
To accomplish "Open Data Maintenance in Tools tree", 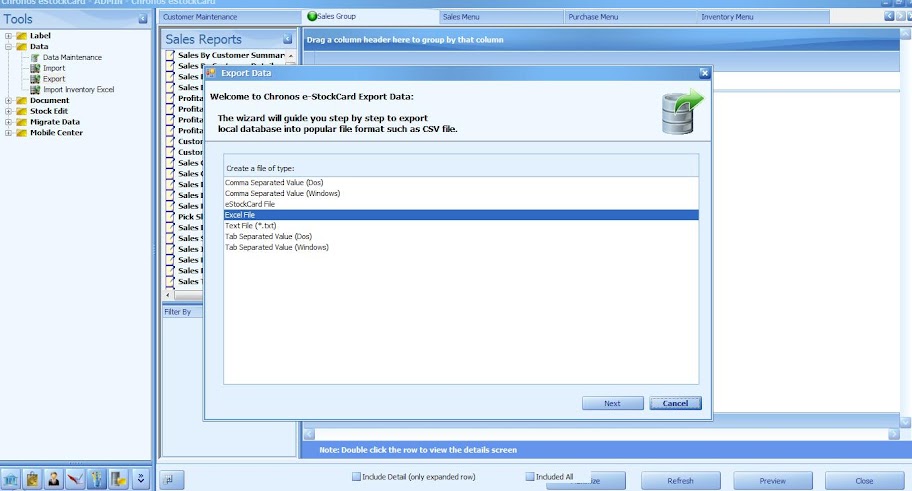I will (x=72, y=58).
